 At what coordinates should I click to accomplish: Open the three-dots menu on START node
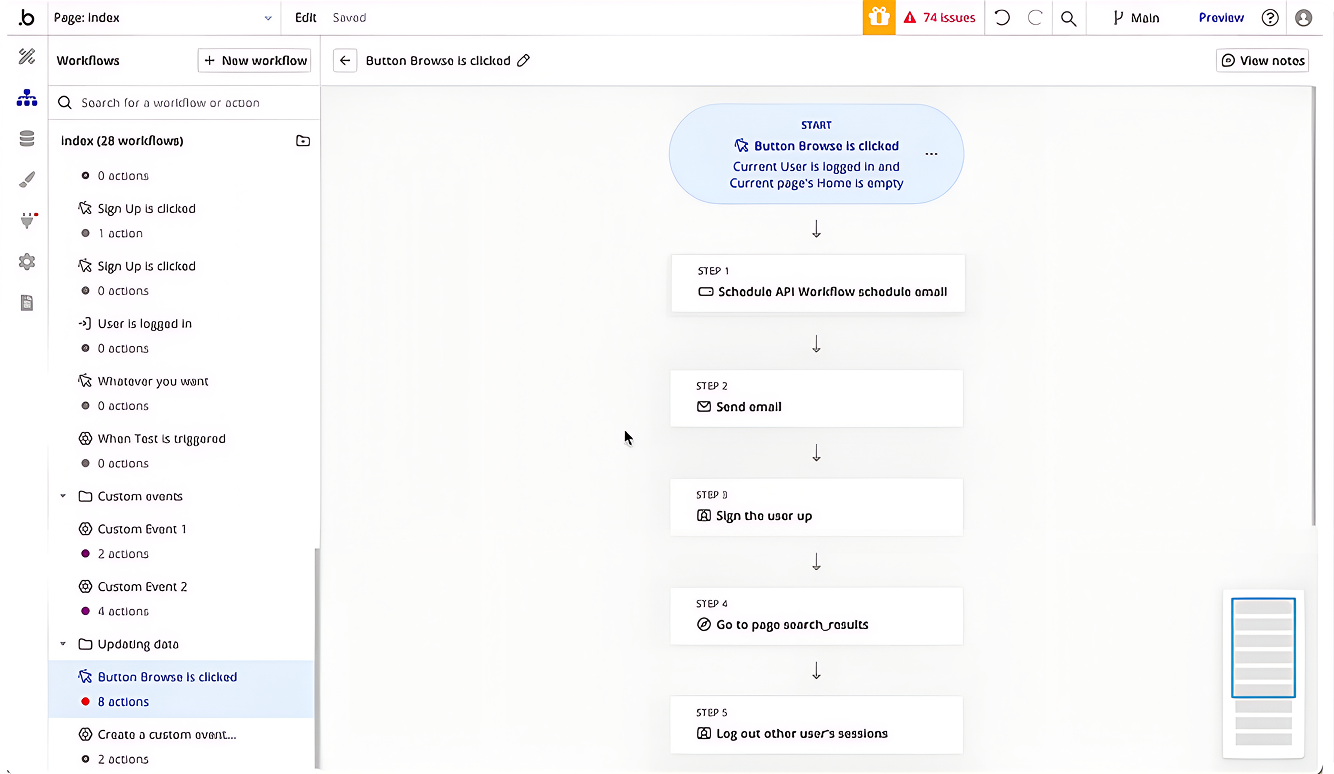click(x=931, y=154)
